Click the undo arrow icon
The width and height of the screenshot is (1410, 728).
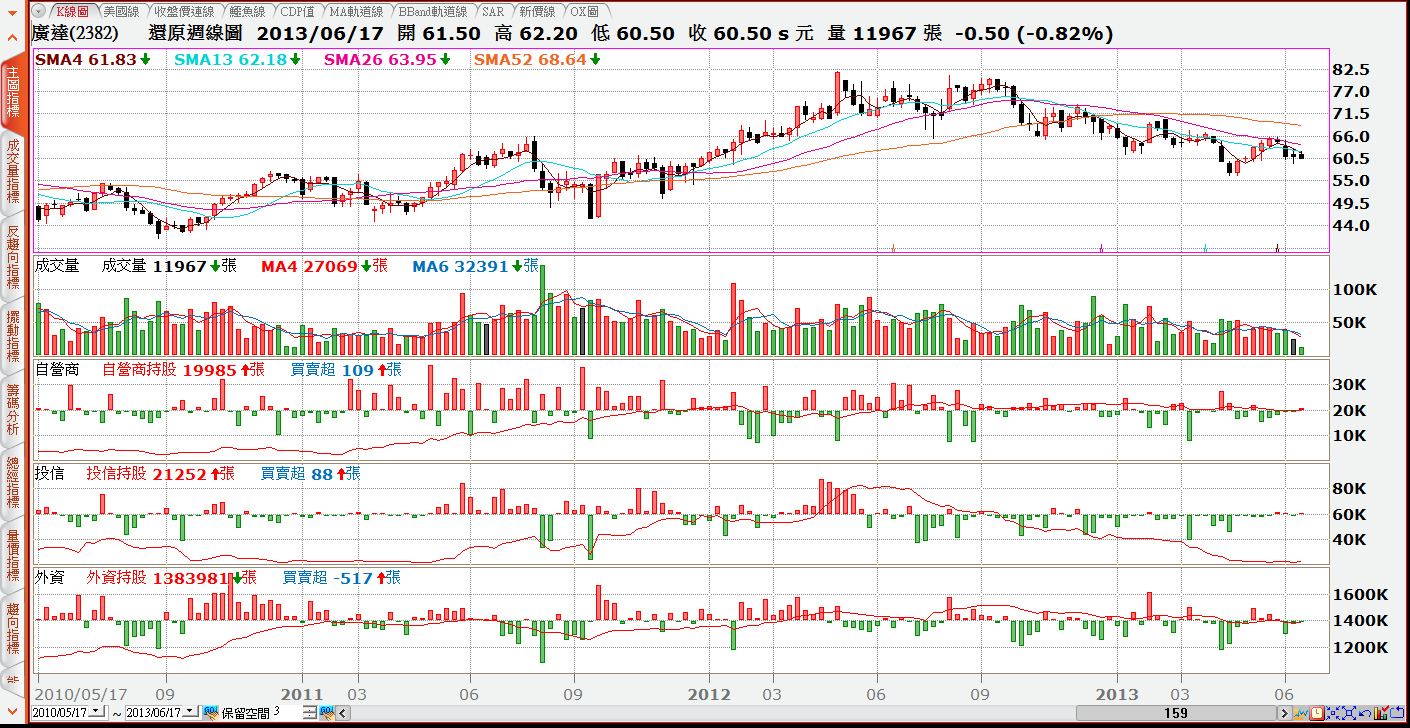coord(1365,712)
